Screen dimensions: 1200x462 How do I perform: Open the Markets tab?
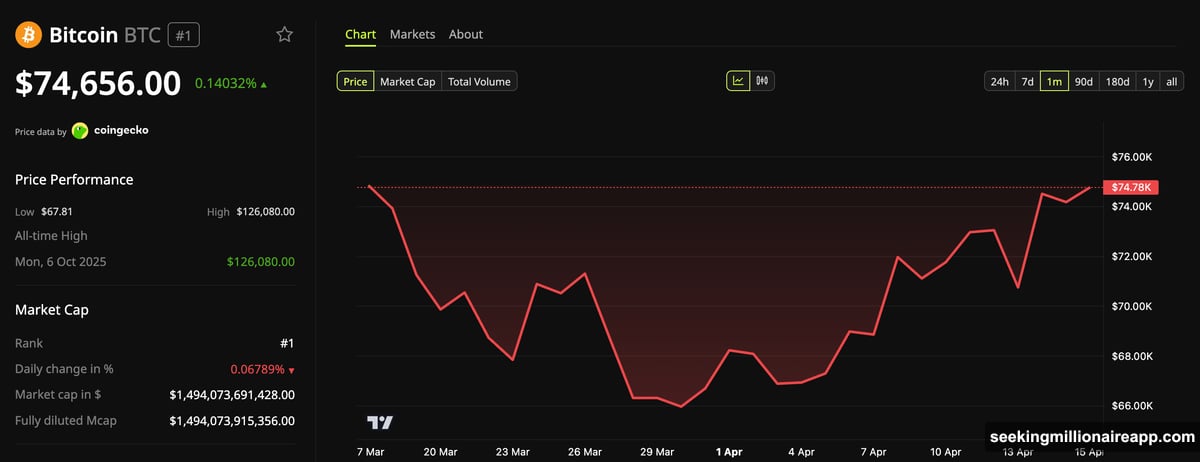(x=412, y=34)
